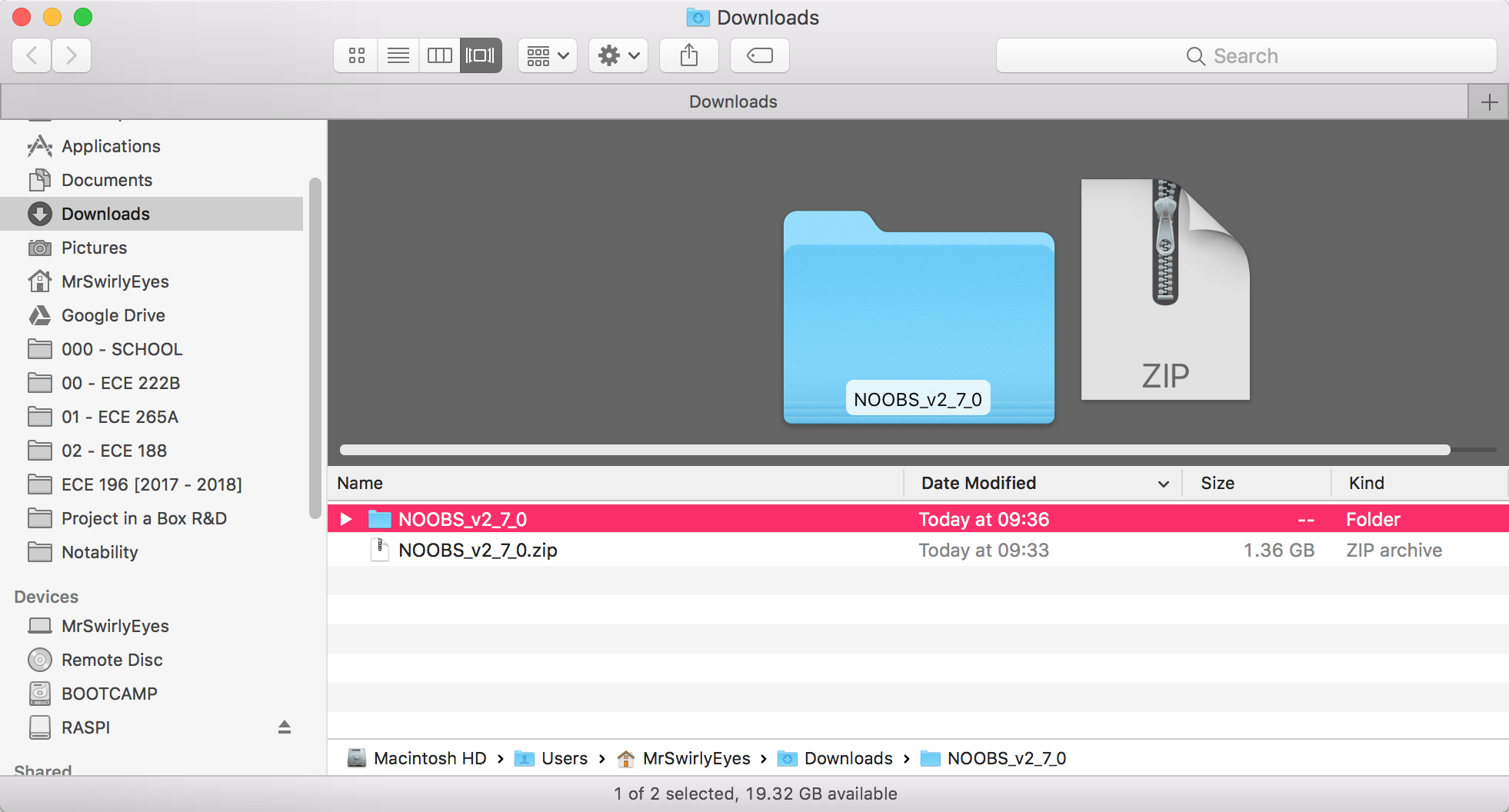Click Users in the path bar
The height and width of the screenshot is (812, 1509).
564,758
